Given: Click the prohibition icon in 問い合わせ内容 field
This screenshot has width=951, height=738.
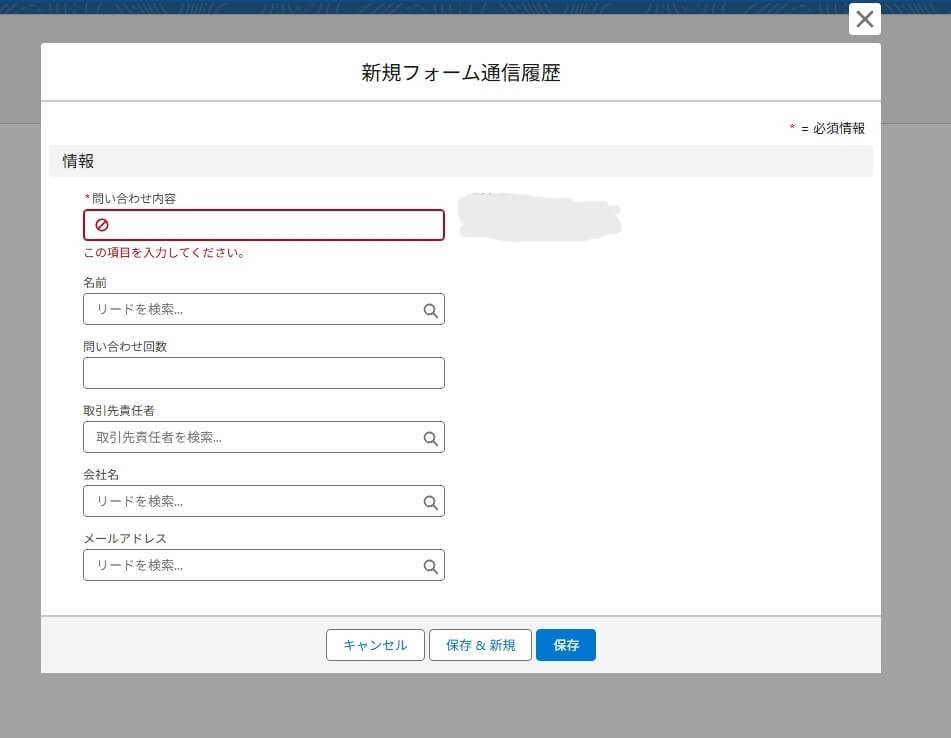Looking at the screenshot, I should point(101,224).
